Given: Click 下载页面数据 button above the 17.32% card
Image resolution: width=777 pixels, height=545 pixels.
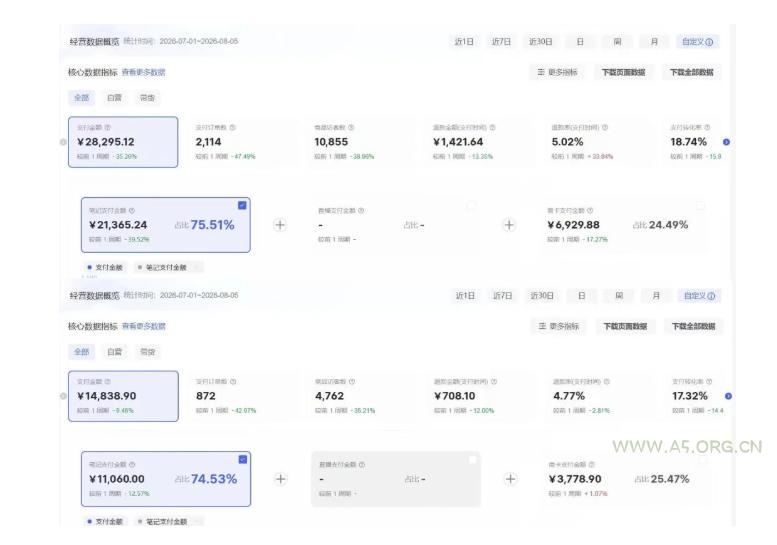Looking at the screenshot, I should (625, 327).
